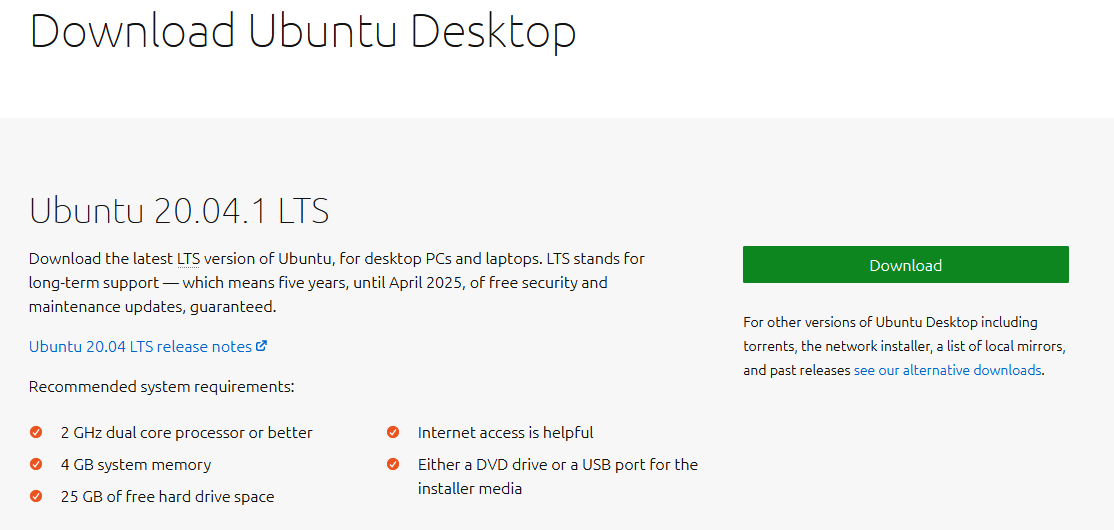The image size is (1114, 530).
Task: Click the checkmark icon beside 2 GHz processor
Action: pyautogui.click(x=36, y=432)
